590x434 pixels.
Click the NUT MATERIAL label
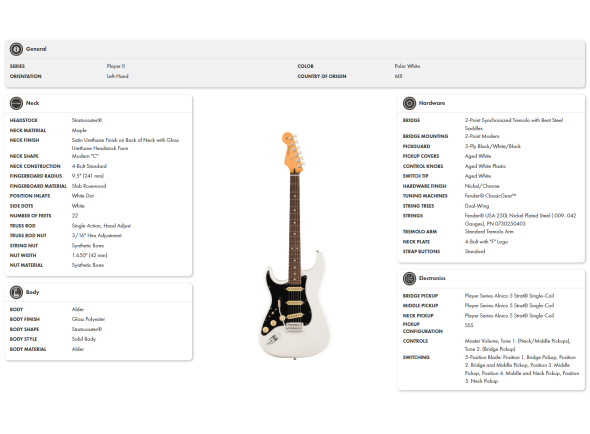[26, 265]
